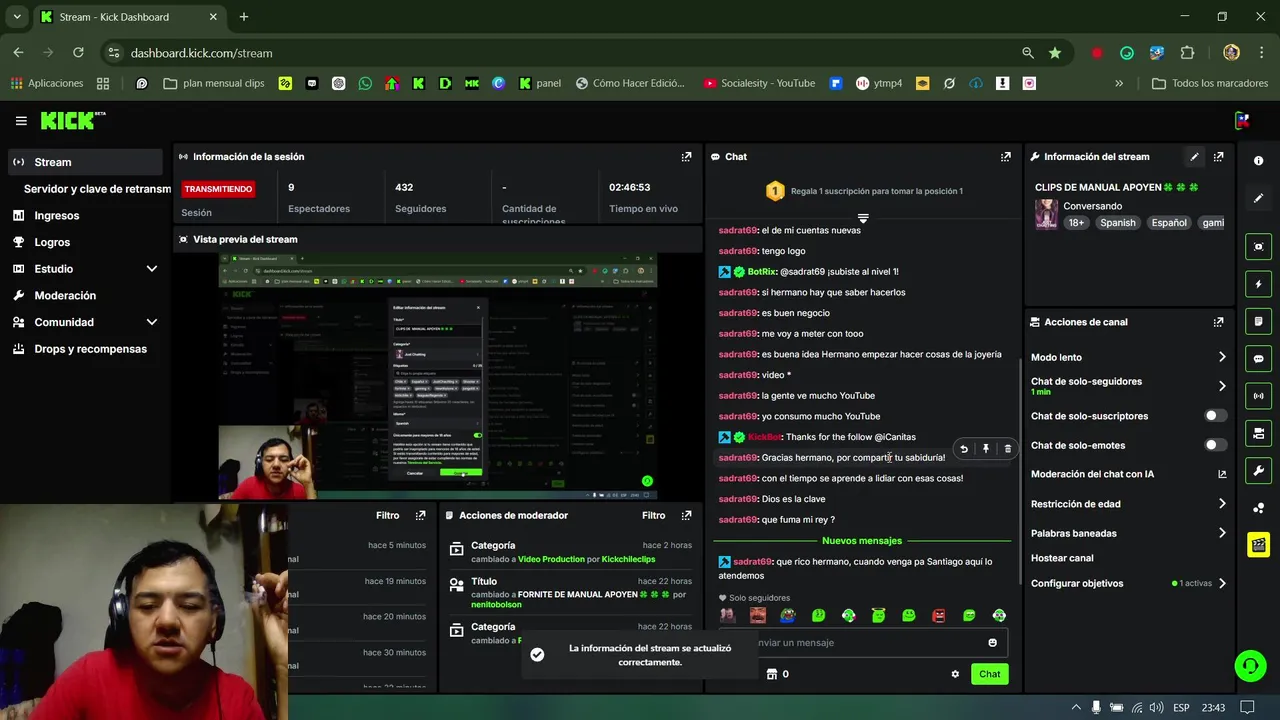Bookmark page with the star icon

point(1055,53)
